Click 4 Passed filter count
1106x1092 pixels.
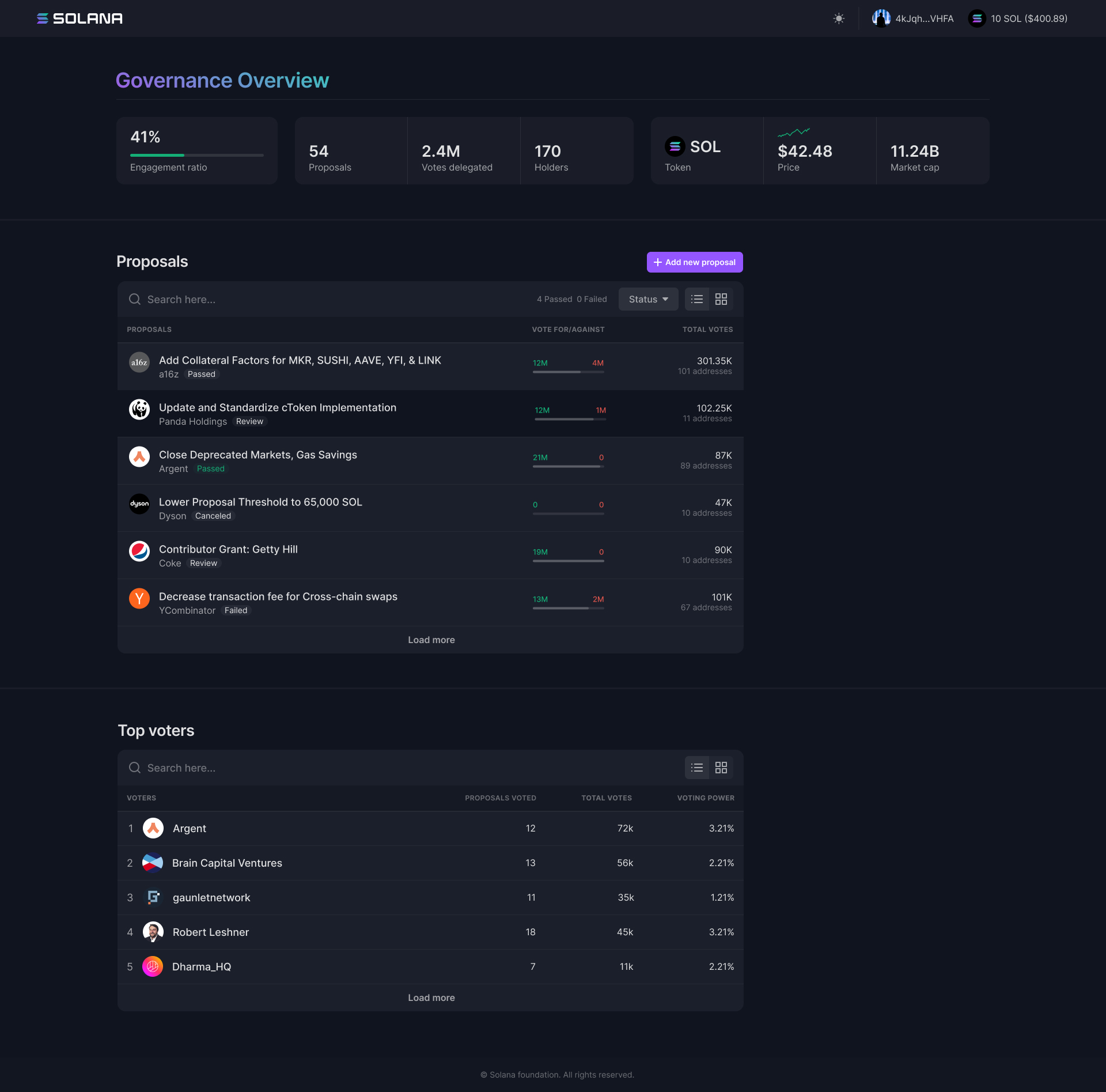(x=554, y=299)
